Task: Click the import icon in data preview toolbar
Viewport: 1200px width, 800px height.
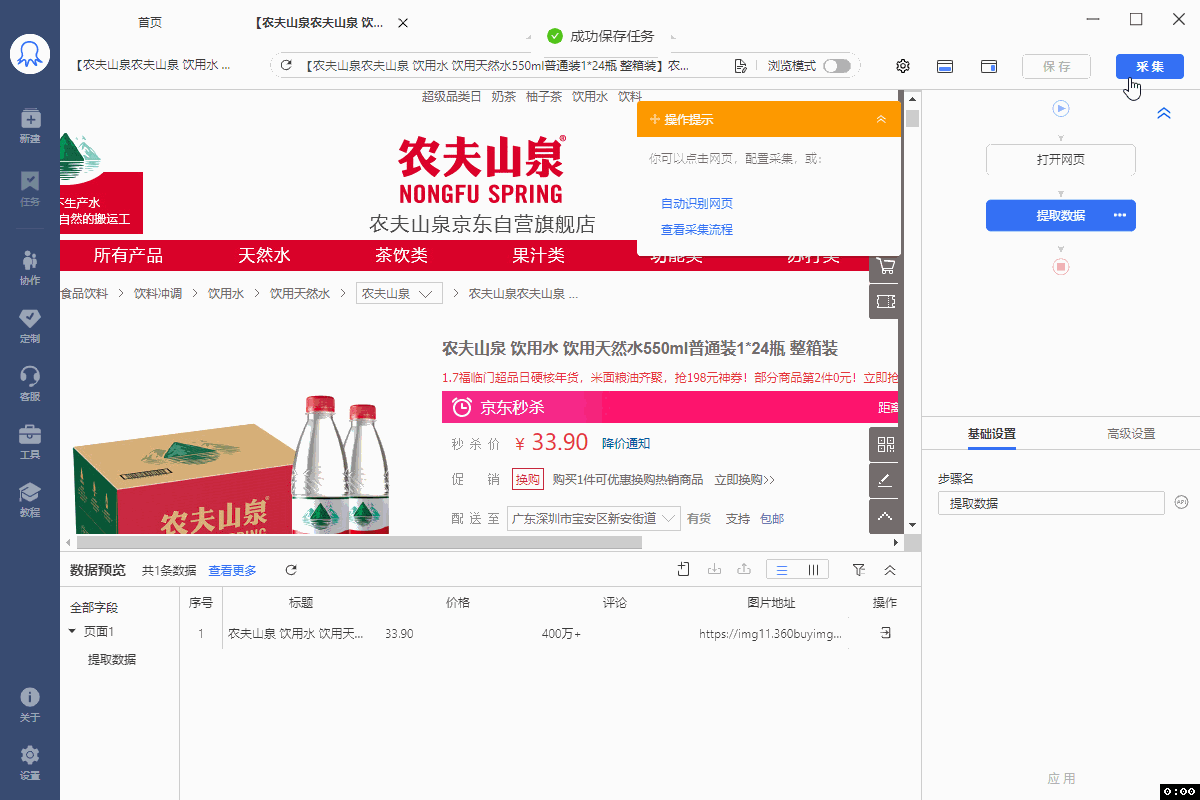Action: [714, 569]
